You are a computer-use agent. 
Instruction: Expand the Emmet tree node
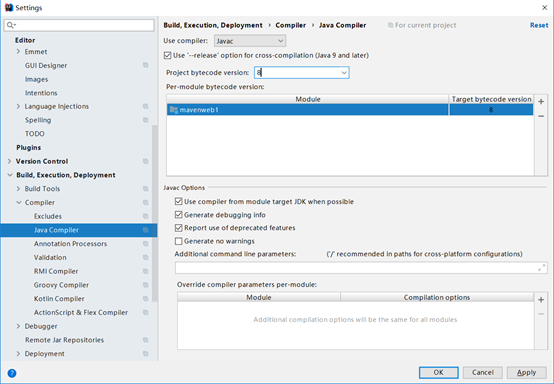[x=18, y=52]
